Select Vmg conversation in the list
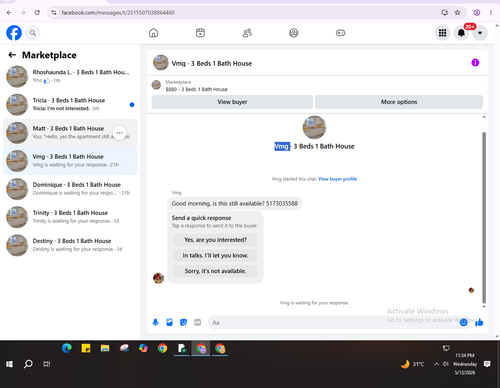Viewport: 500px width, 388px height. [70, 161]
